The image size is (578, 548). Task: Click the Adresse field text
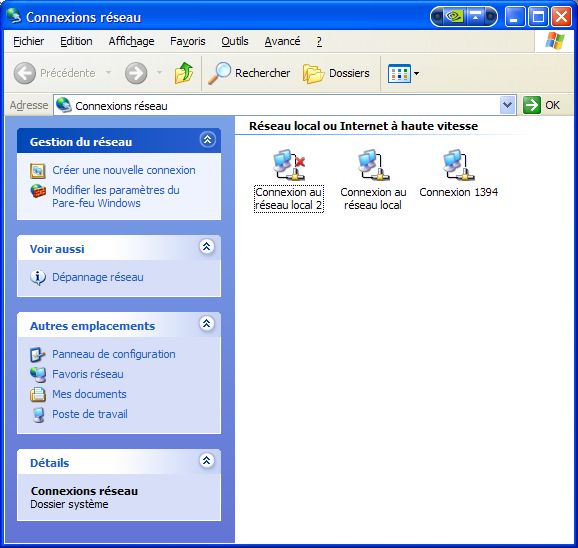pos(121,106)
